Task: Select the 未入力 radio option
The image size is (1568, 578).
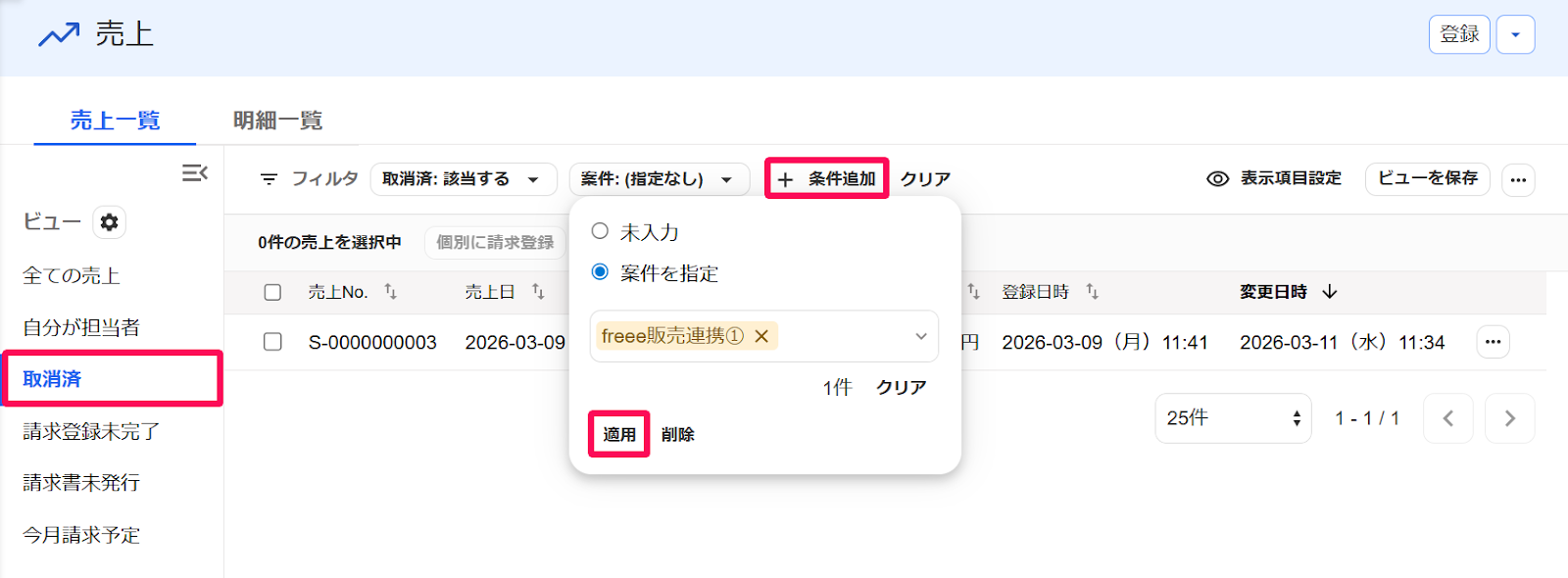Action: pos(600,231)
